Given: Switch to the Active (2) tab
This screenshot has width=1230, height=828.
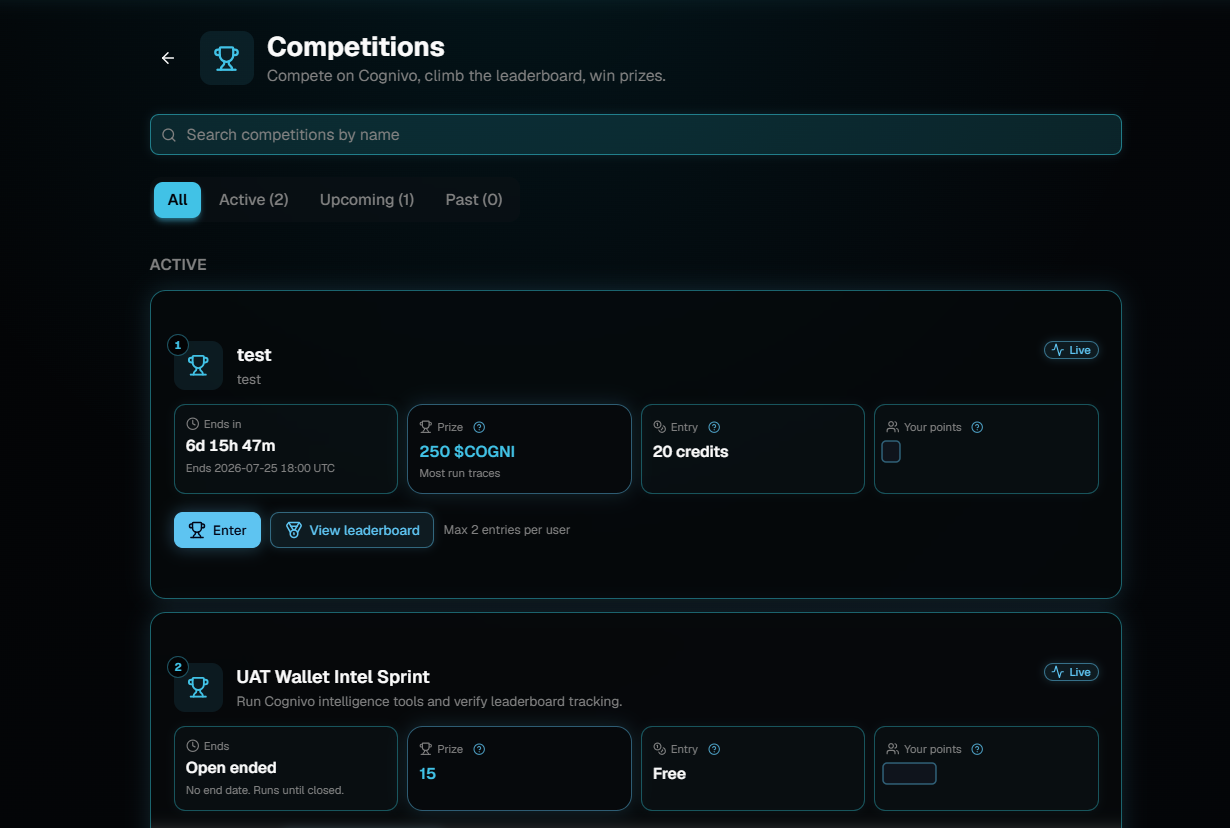Looking at the screenshot, I should tap(254, 200).
